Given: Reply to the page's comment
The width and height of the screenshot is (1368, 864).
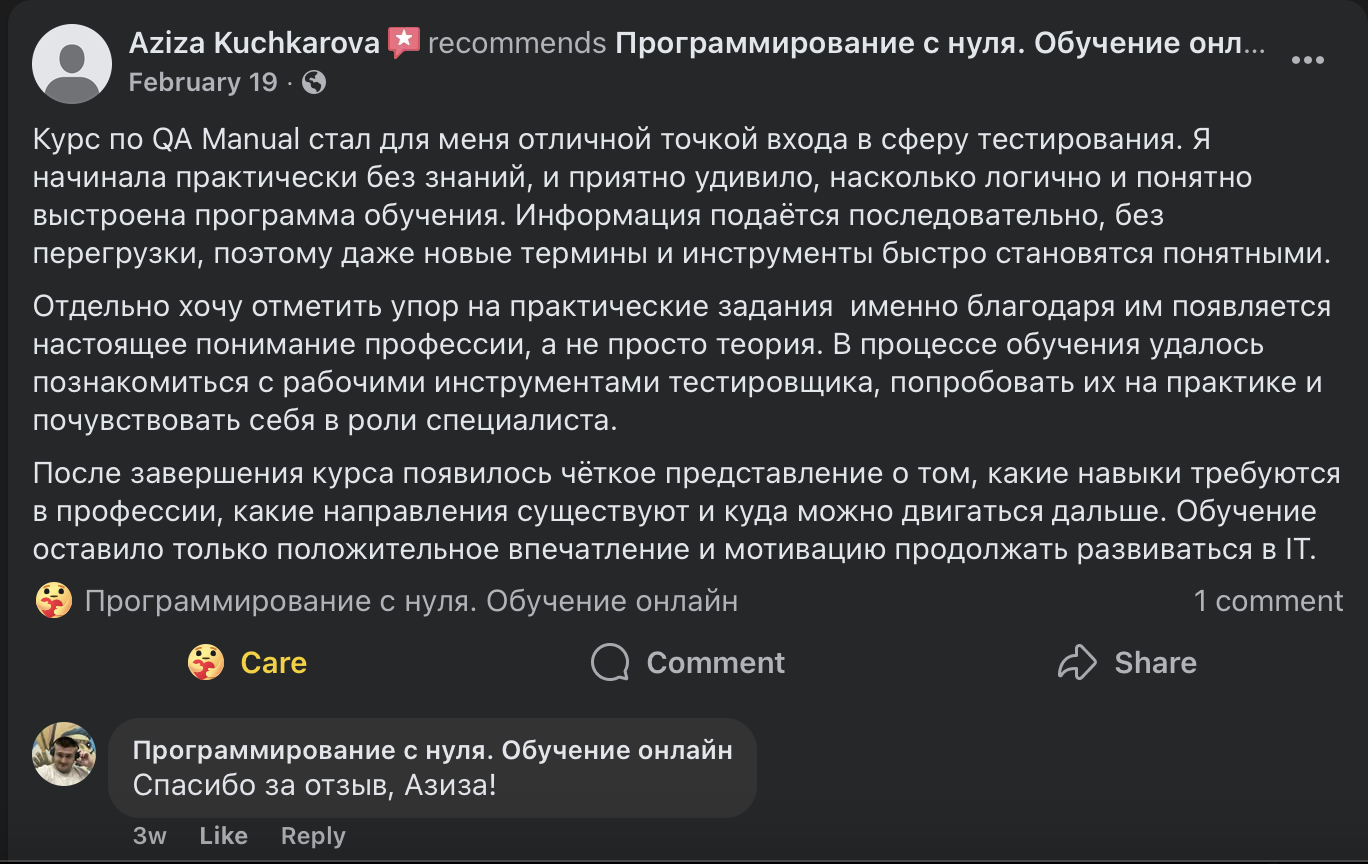Looking at the screenshot, I should tap(312, 836).
